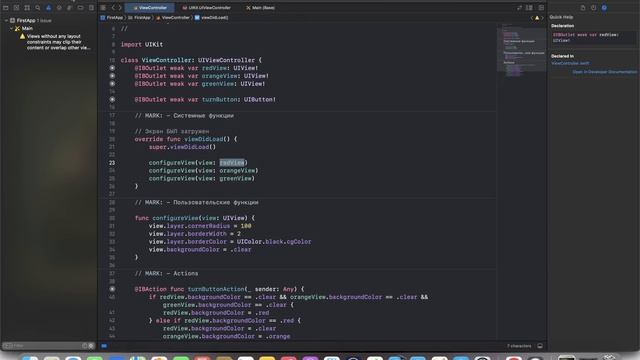Show the History inspector

(x=593, y=8)
